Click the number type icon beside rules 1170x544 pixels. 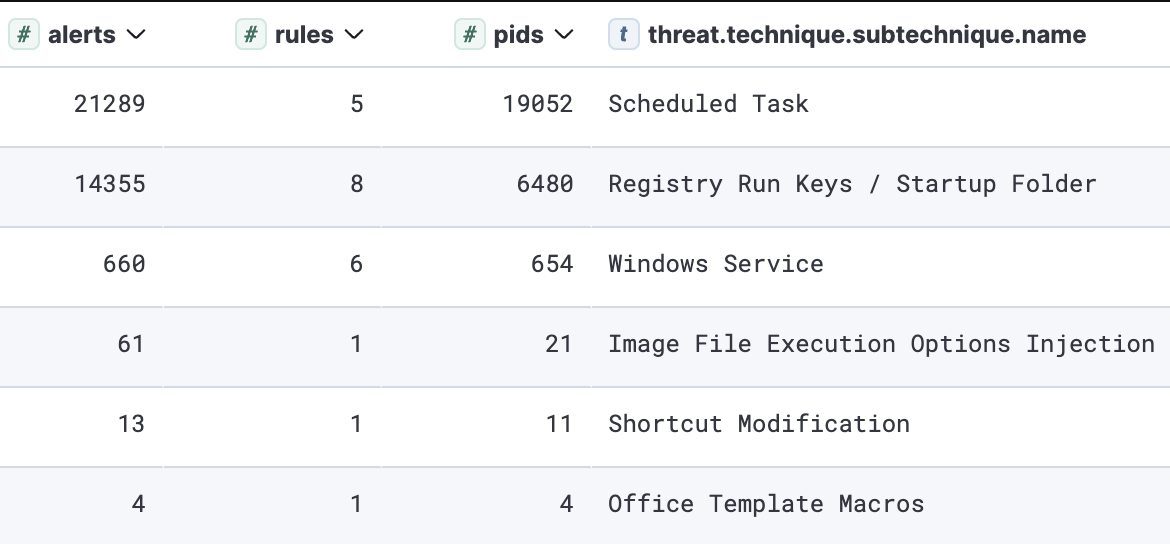(x=251, y=35)
